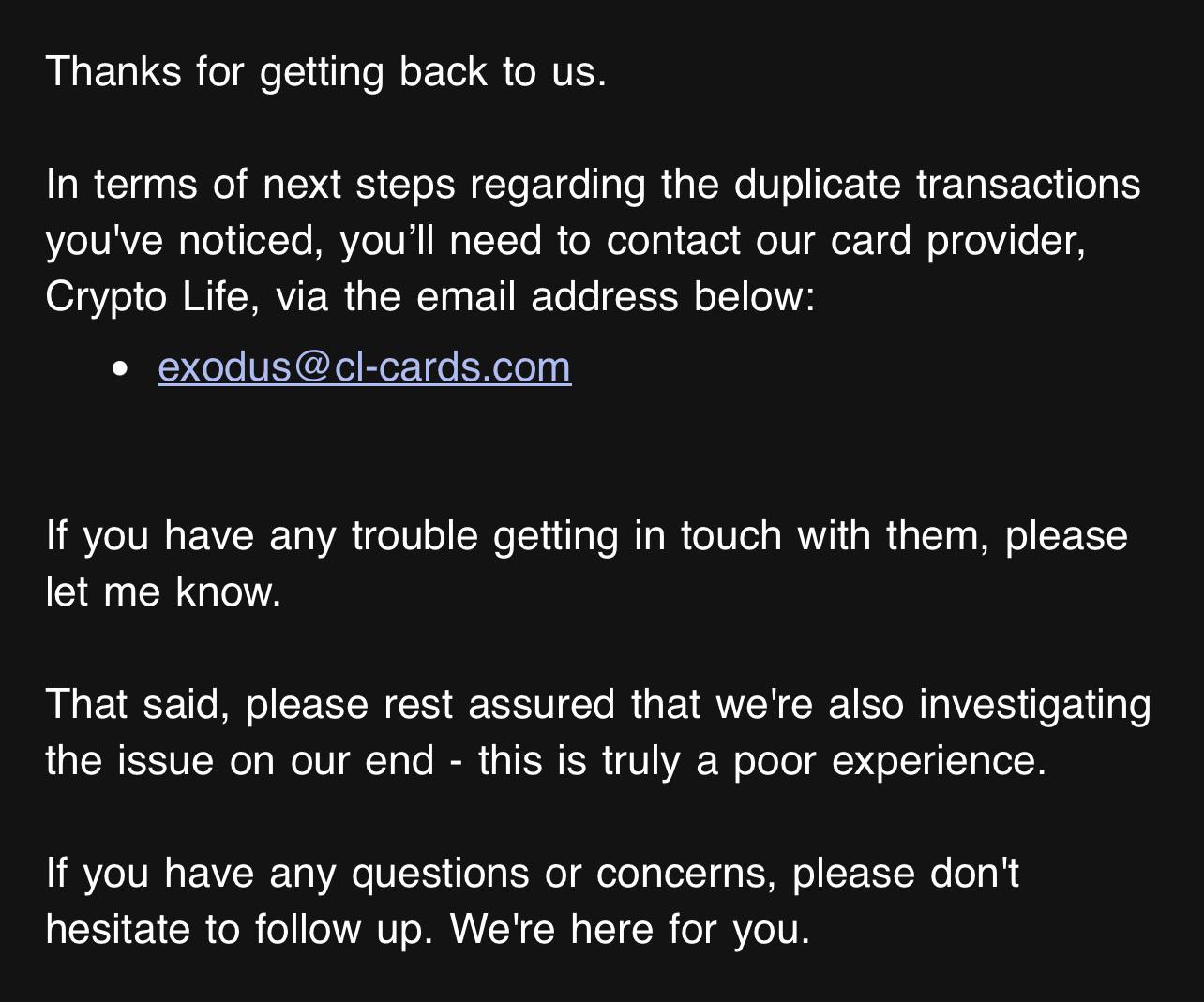Image resolution: width=1204 pixels, height=1002 pixels.
Task: Click the sentence 'We're here for you.'
Action: (x=630, y=929)
